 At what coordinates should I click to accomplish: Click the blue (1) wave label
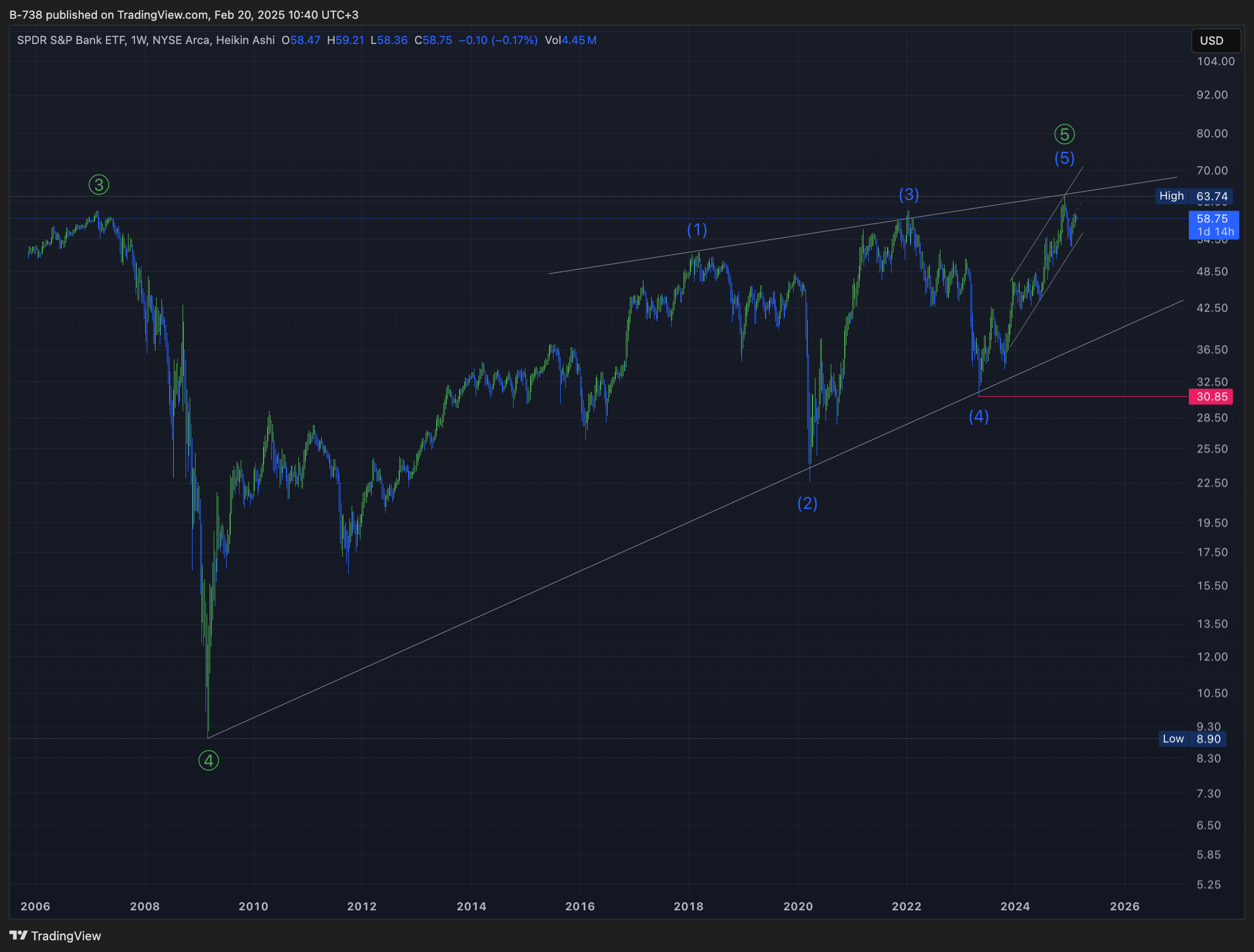[x=697, y=229]
